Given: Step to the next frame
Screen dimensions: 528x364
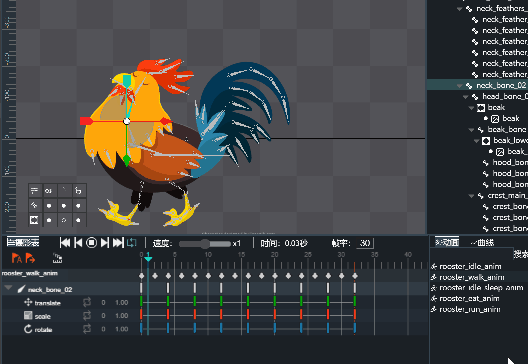Looking at the screenshot, I should tap(105, 242).
